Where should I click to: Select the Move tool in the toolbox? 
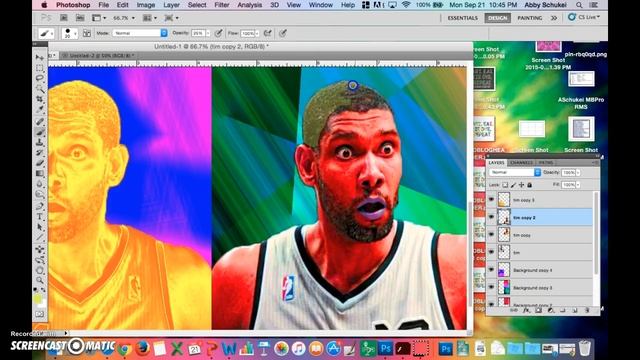click(40, 58)
